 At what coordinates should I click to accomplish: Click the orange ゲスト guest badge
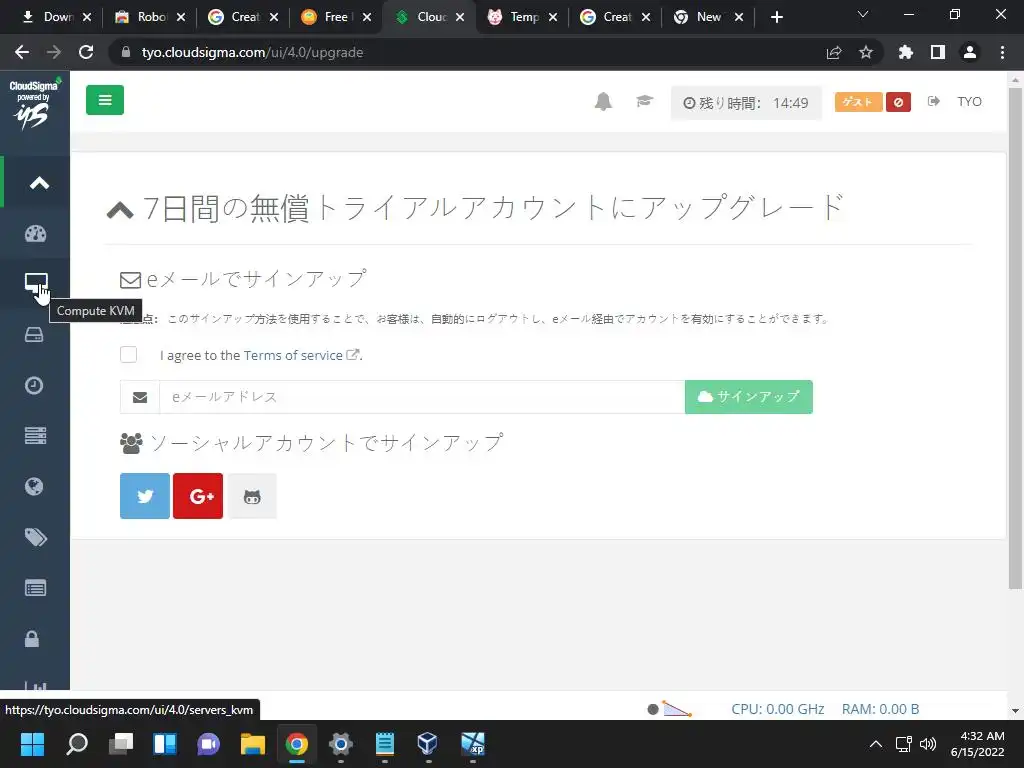pos(858,102)
